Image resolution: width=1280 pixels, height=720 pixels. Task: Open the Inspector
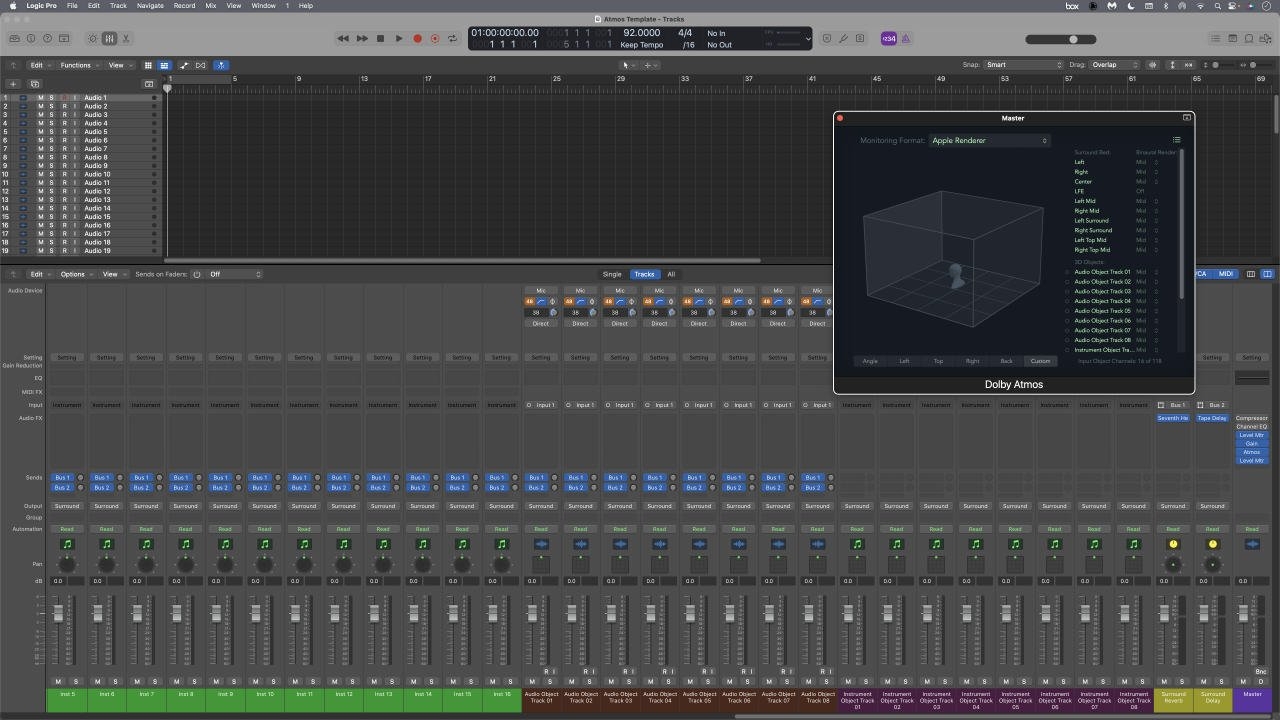[x=30, y=38]
